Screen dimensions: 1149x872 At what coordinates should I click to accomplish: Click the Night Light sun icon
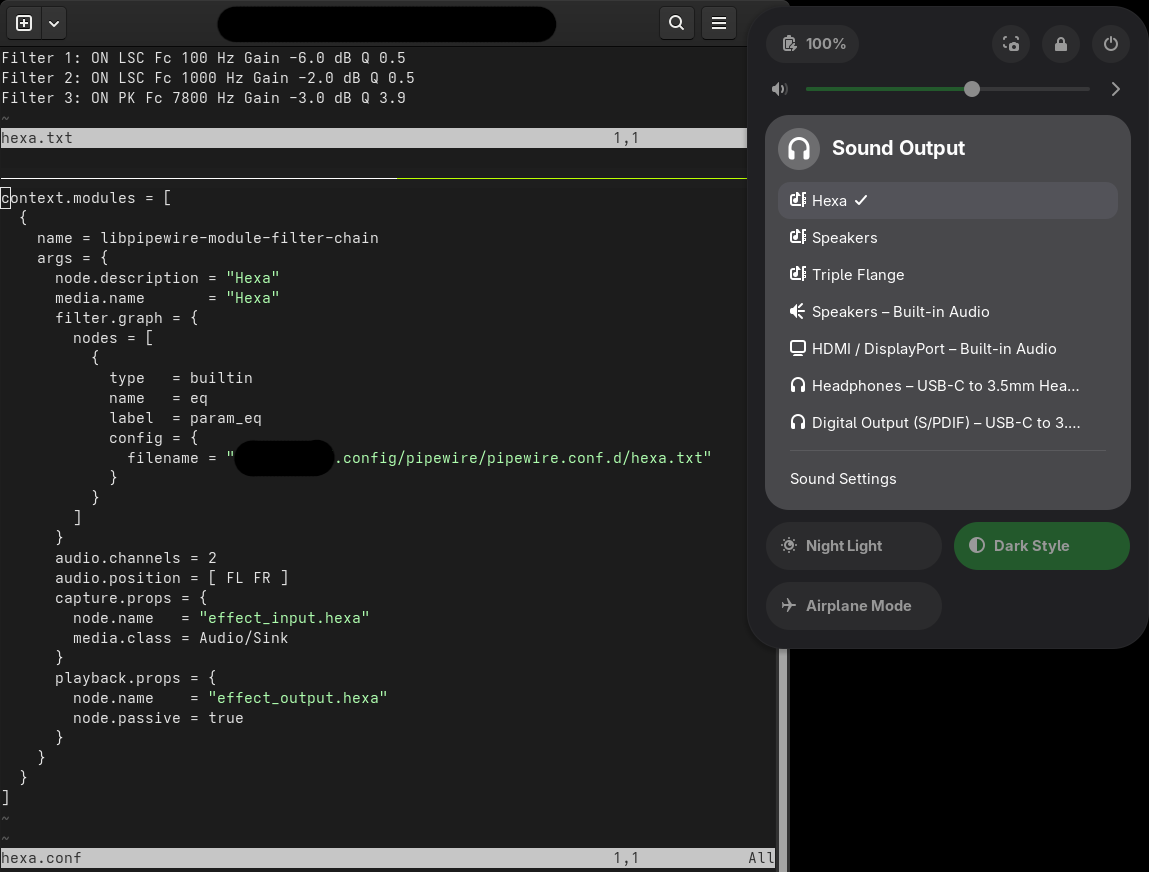789,545
